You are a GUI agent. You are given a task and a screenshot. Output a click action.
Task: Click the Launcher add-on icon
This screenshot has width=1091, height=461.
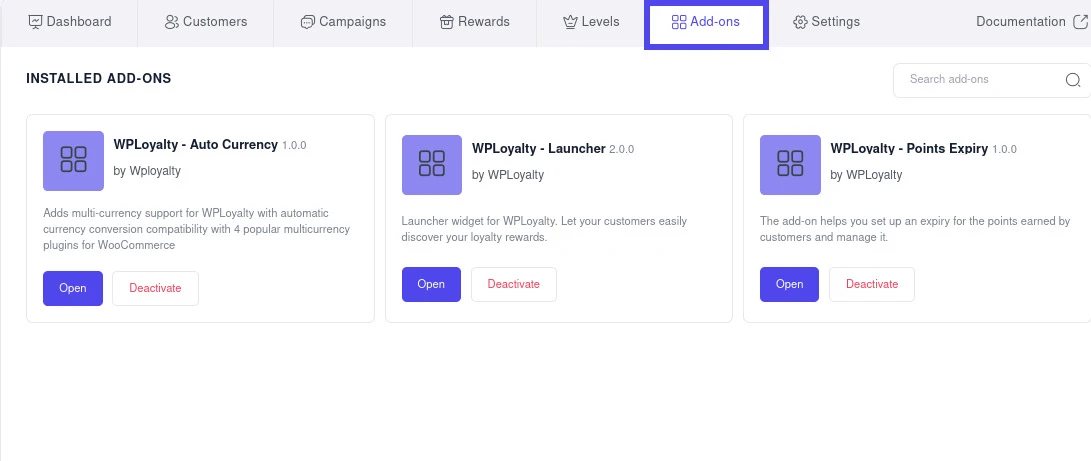pyautogui.click(x=431, y=165)
